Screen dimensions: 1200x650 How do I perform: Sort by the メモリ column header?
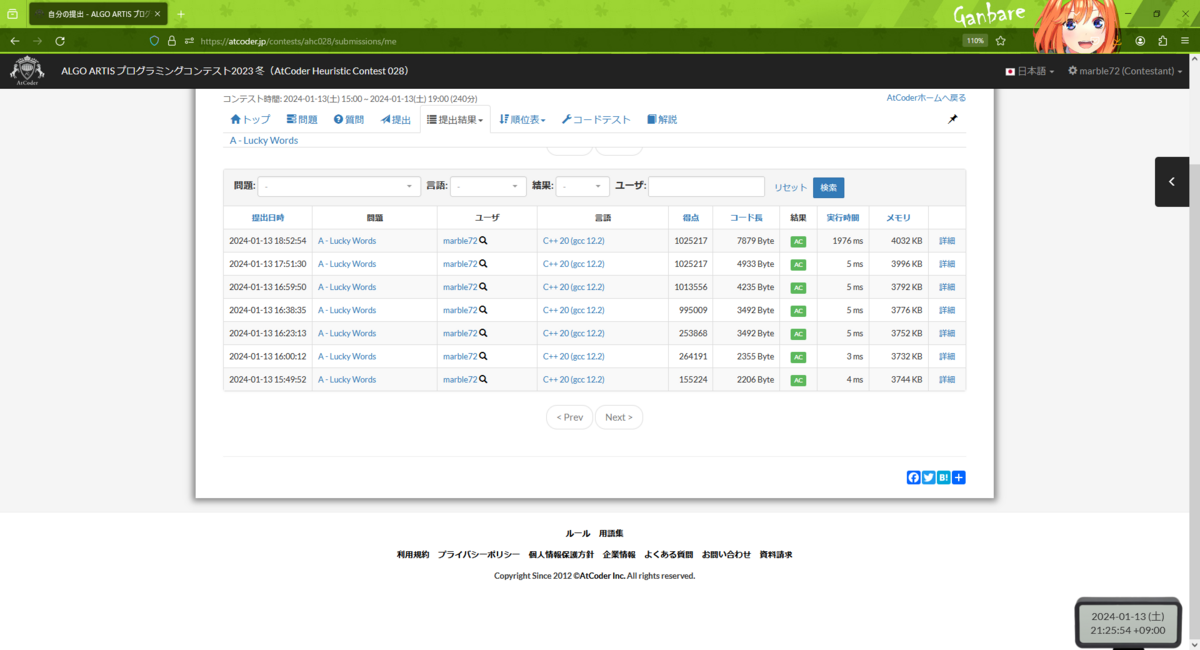pyautogui.click(x=897, y=217)
